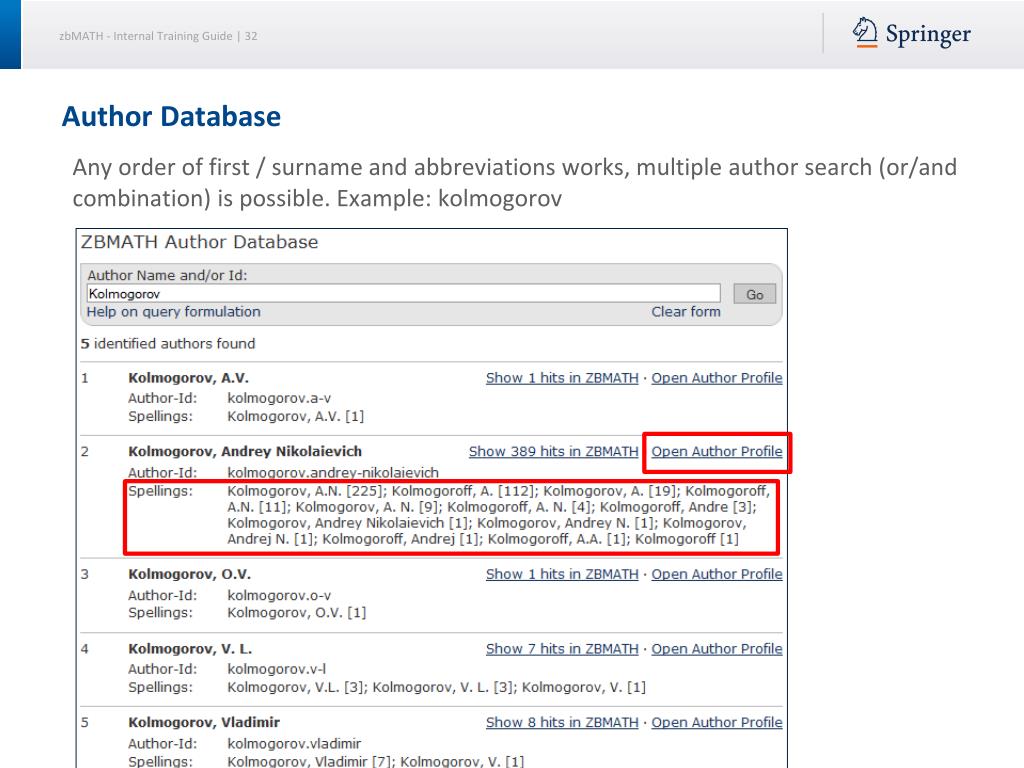
Task: Click the Go search button
Action: 754,294
